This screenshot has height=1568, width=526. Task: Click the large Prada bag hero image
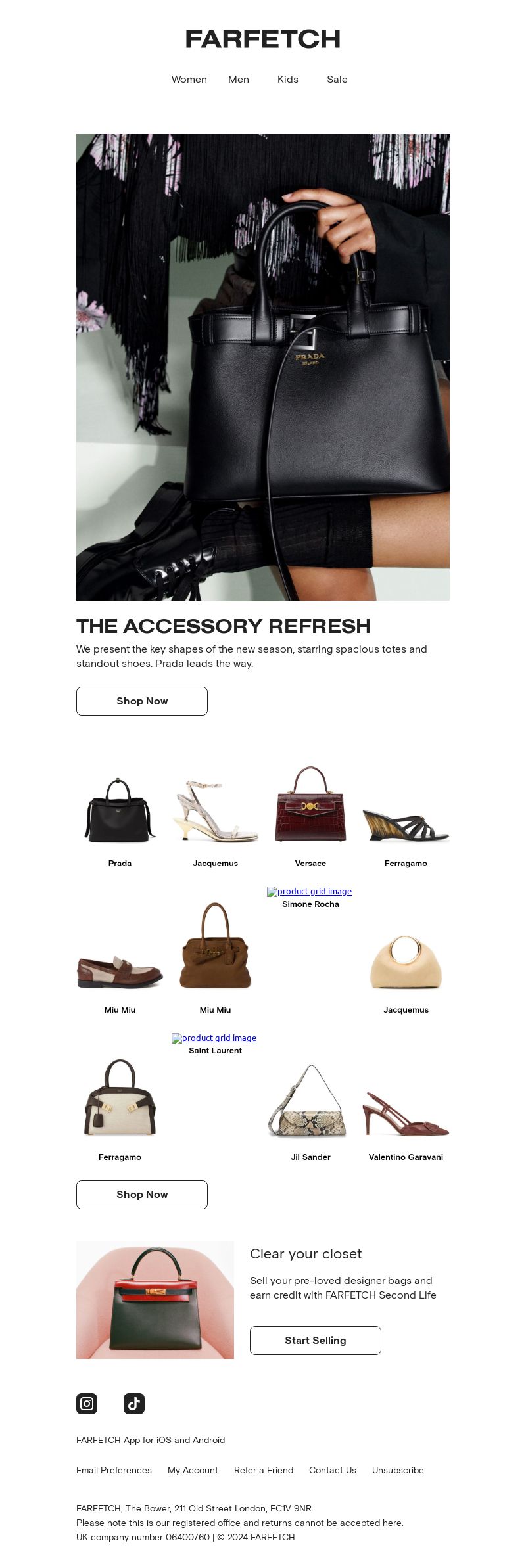[x=263, y=367]
